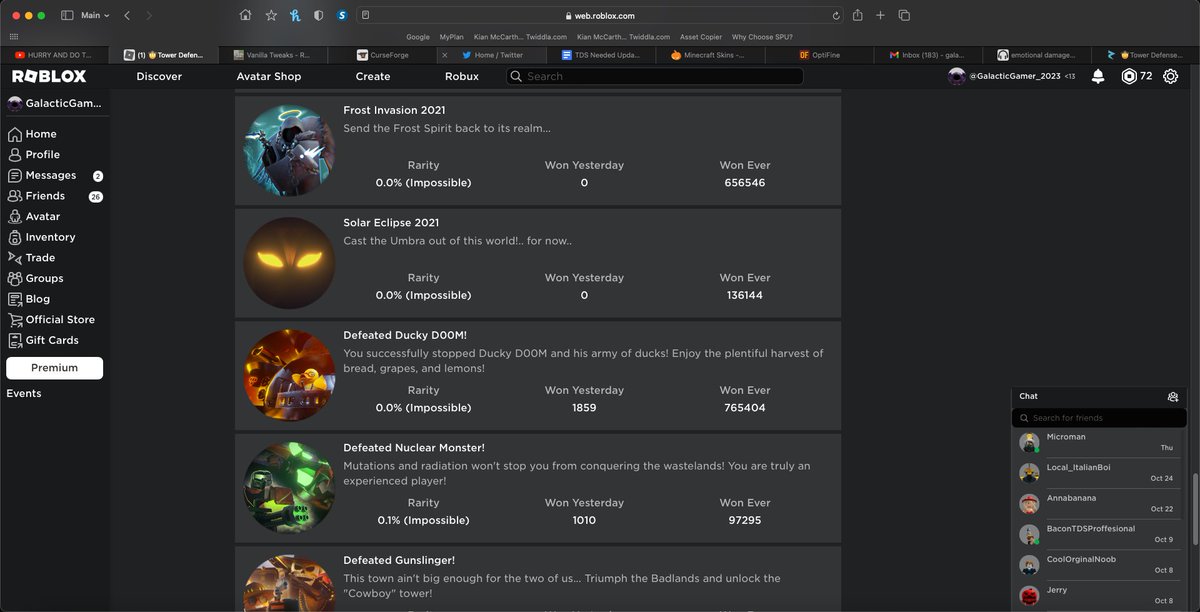
Task: Click the Frost Invasion 2021 title
Action: coord(394,110)
